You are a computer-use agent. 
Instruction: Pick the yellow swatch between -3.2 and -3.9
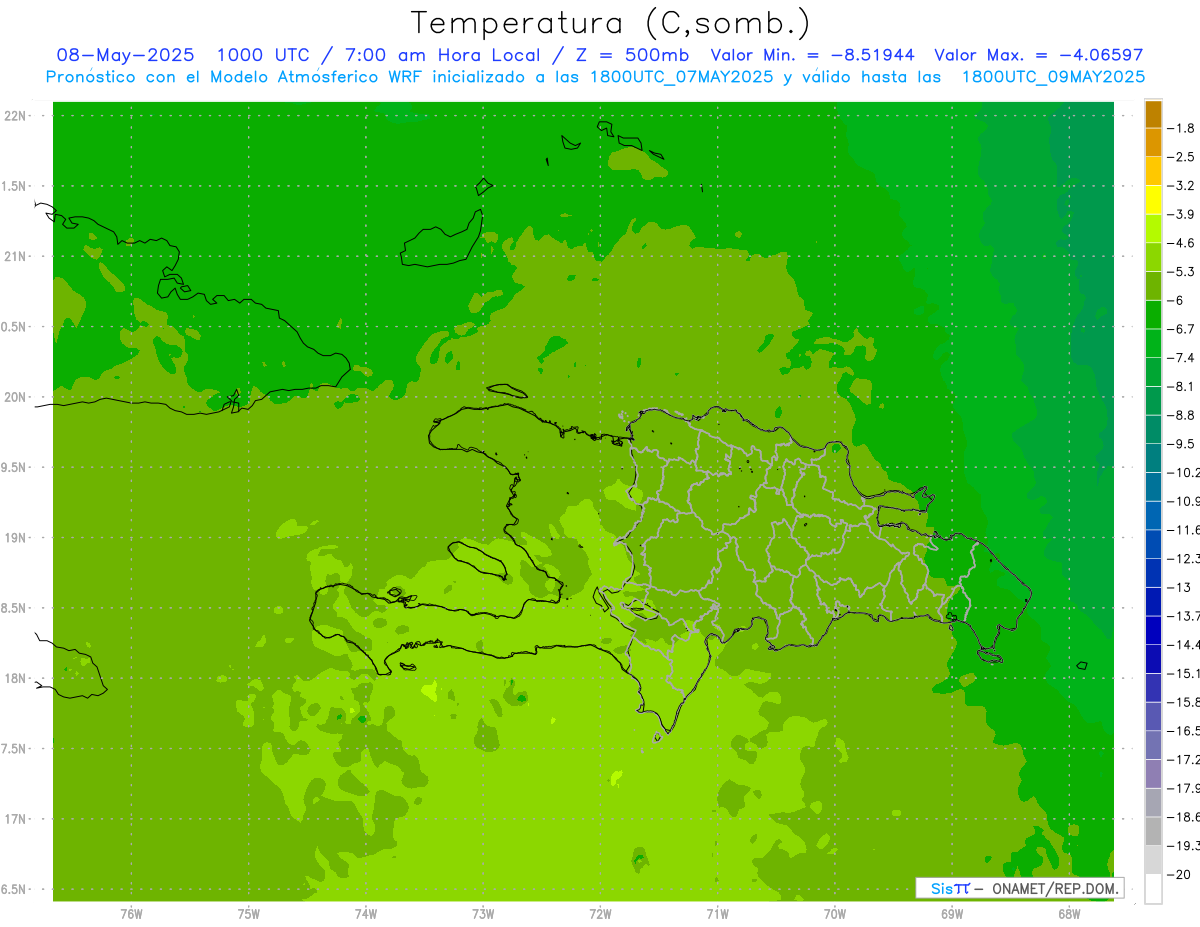coord(1153,200)
